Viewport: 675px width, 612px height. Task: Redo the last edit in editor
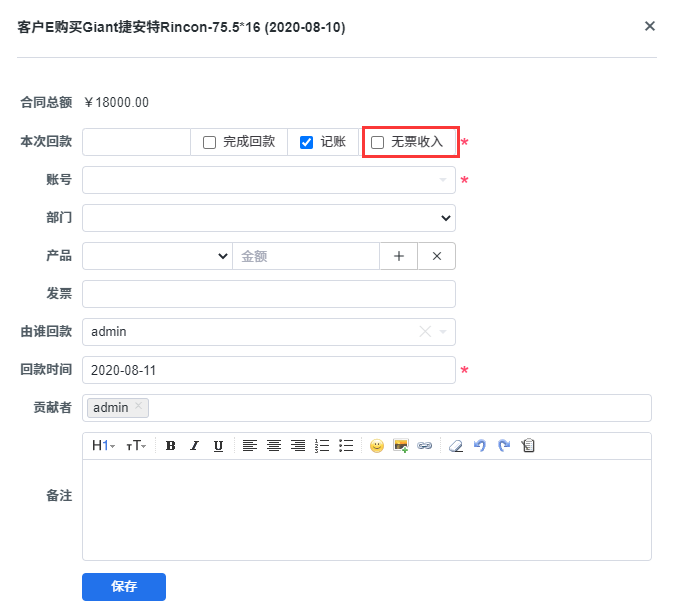(x=504, y=445)
